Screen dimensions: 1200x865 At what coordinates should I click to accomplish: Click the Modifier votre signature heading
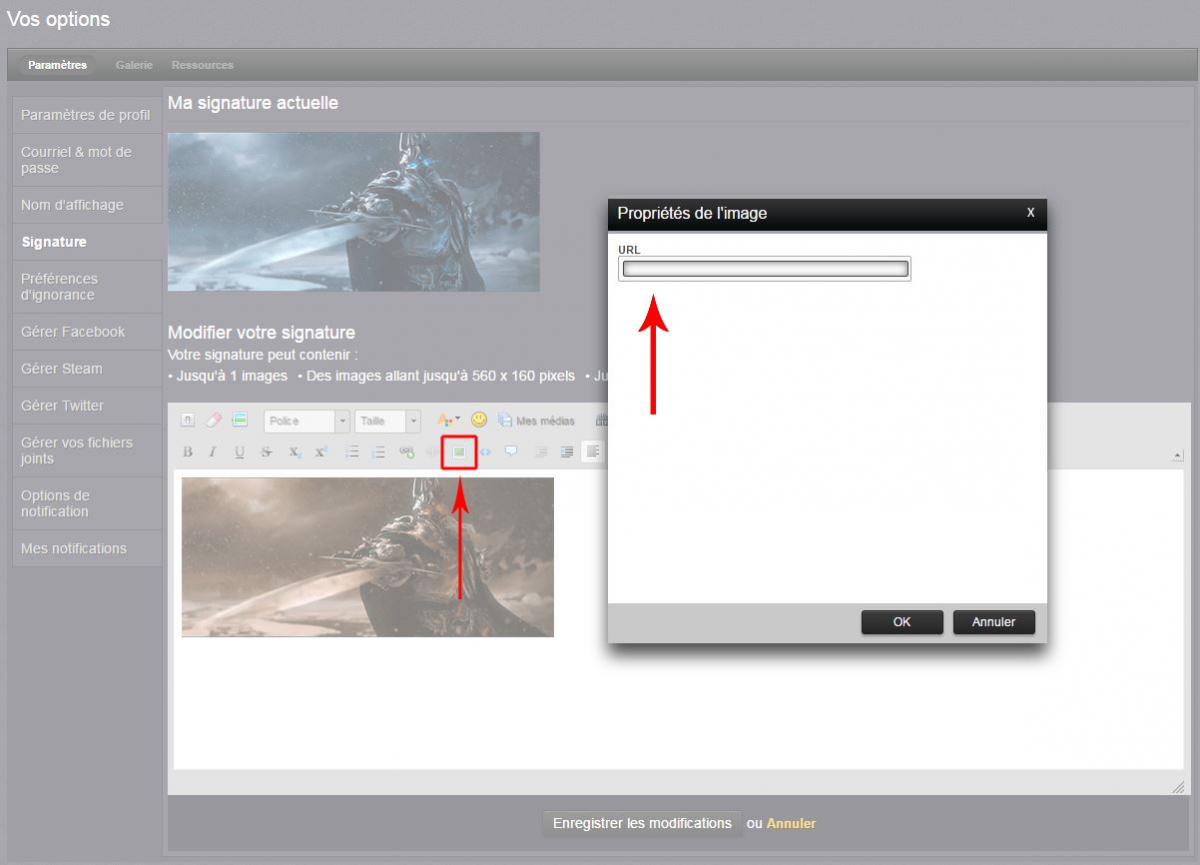coord(261,333)
